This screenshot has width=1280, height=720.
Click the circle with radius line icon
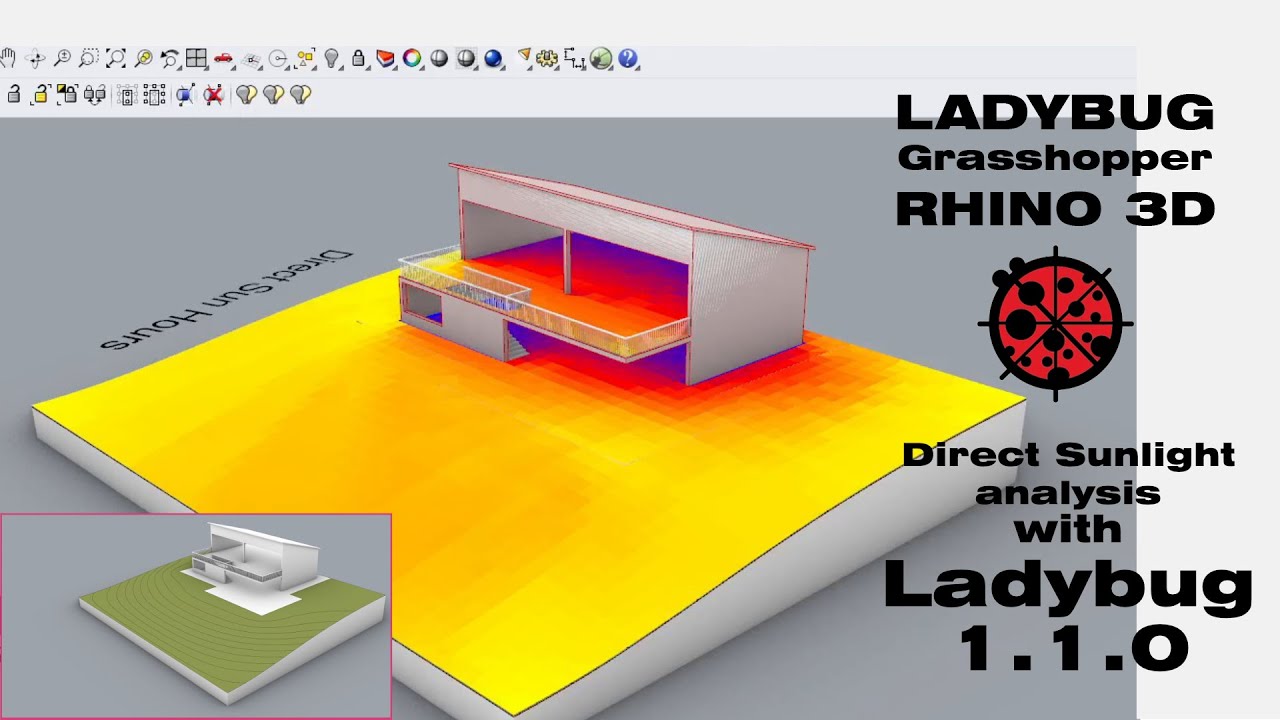click(x=278, y=59)
